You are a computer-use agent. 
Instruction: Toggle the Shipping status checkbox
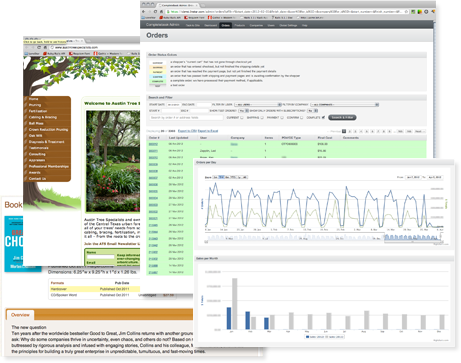(262, 118)
